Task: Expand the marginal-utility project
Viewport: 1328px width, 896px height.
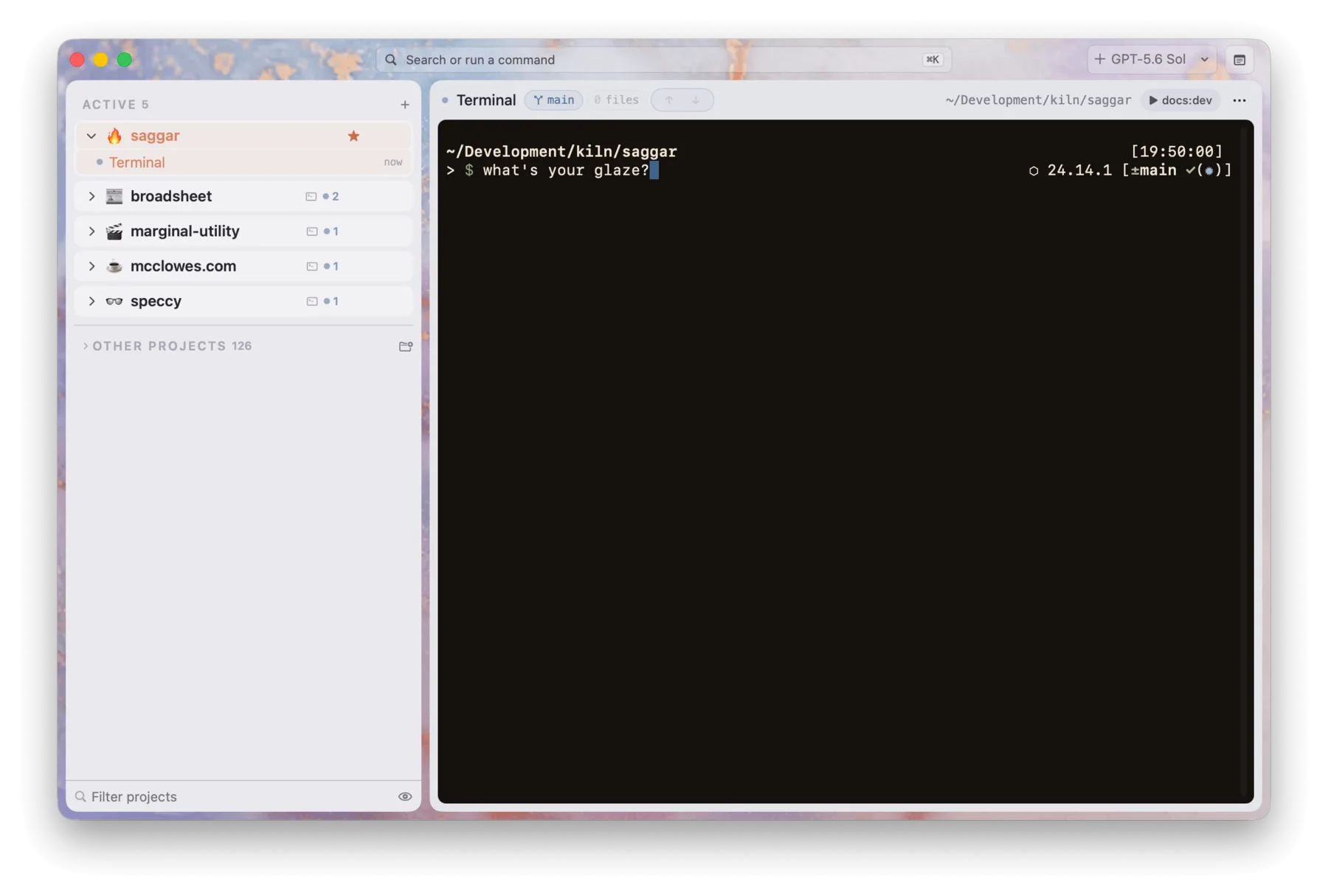Action: coord(91,231)
